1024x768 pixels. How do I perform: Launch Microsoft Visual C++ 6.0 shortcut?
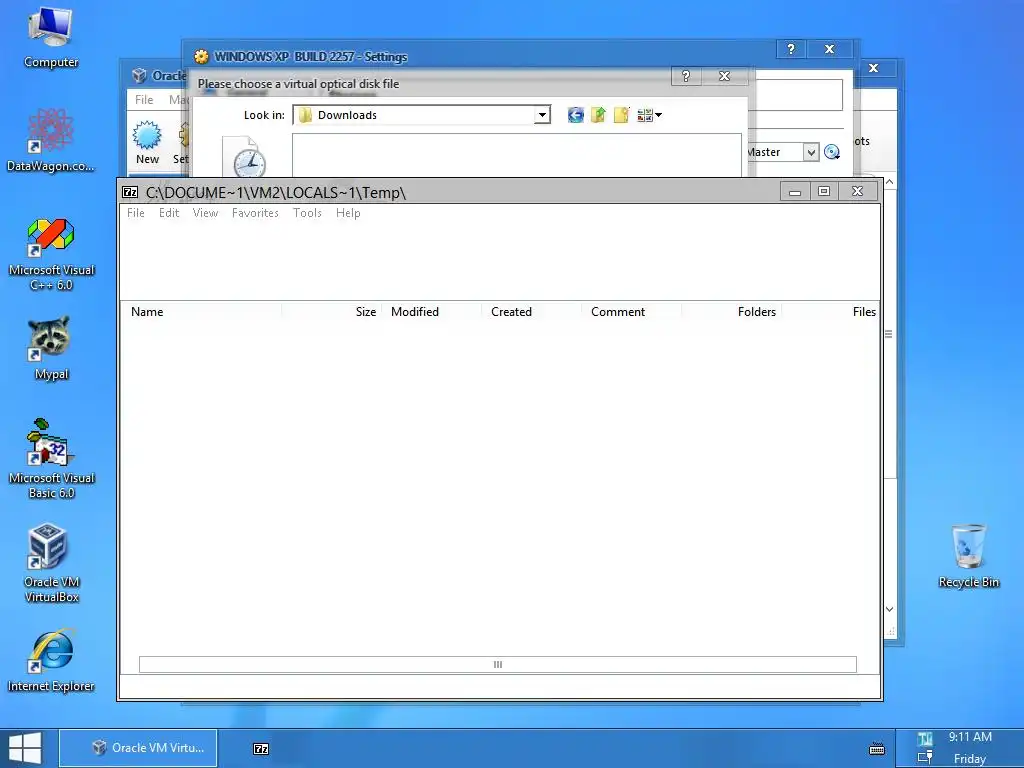[51, 255]
